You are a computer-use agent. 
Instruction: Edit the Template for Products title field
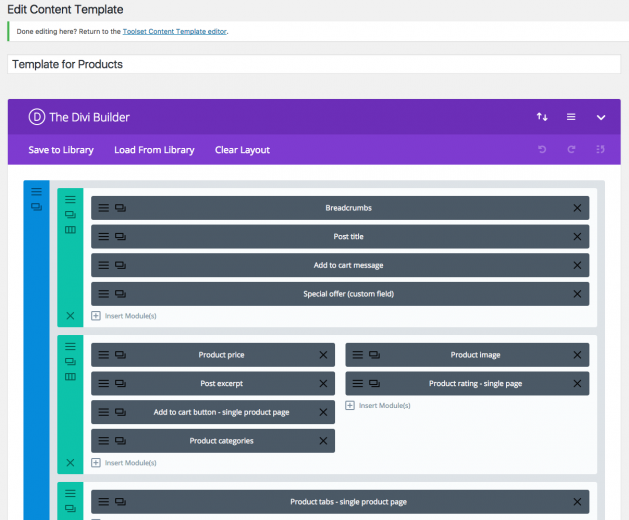tap(314, 64)
